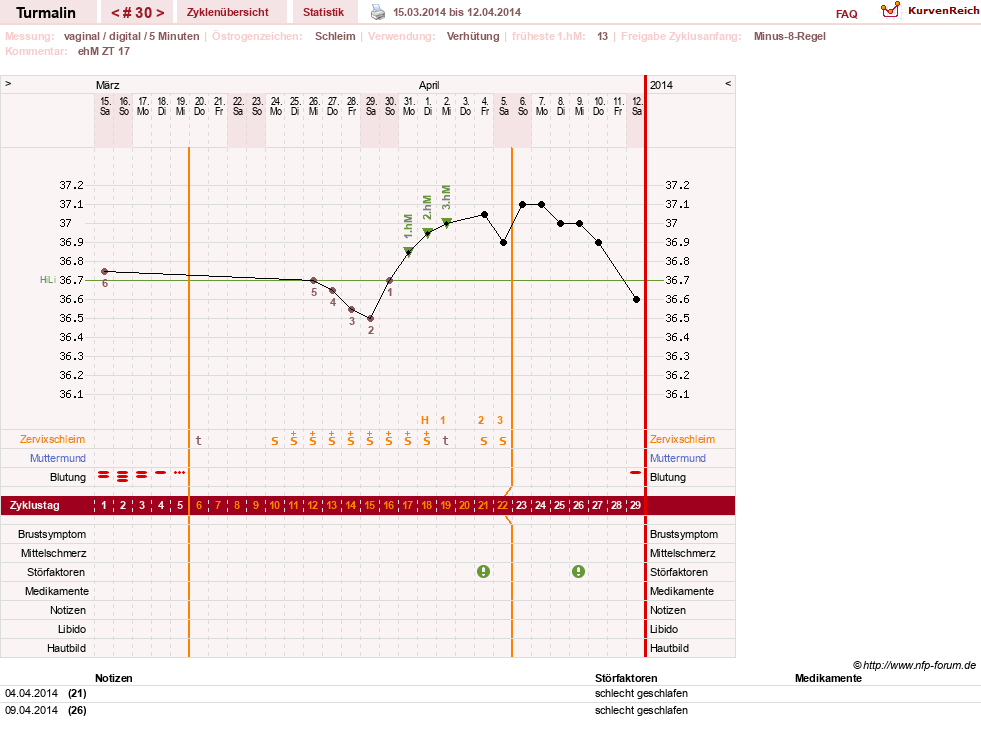Click the '2014' year label
This screenshot has height=737, width=981.
coord(661,85)
